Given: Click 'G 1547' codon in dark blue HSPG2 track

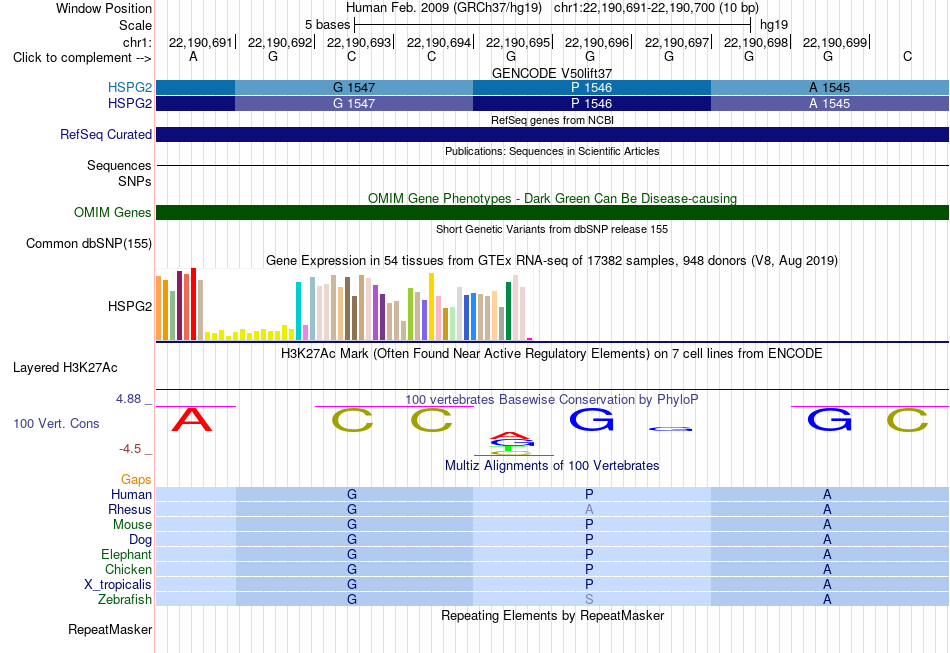Looking at the screenshot, I should (354, 104).
